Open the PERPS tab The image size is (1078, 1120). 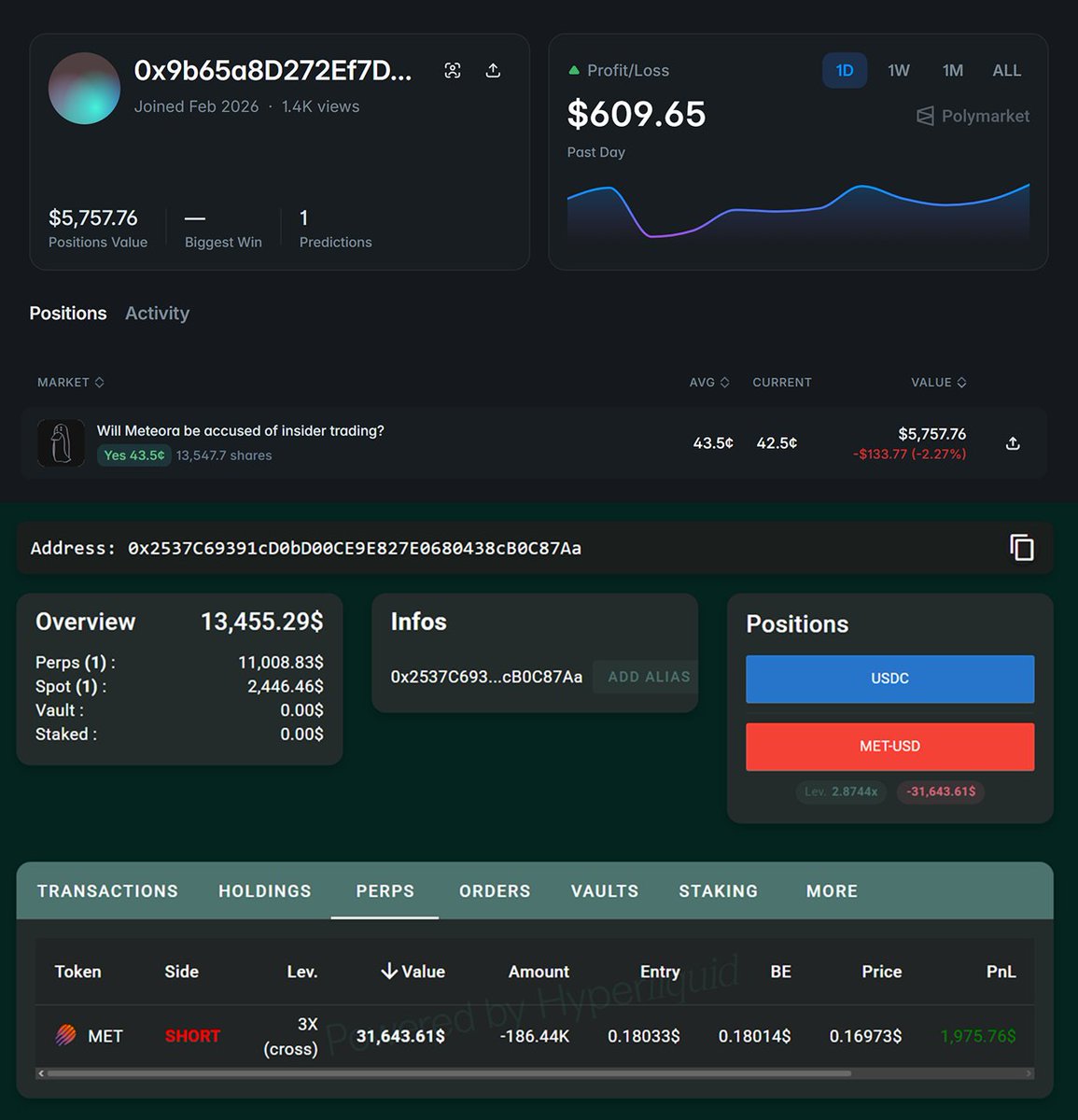point(385,891)
